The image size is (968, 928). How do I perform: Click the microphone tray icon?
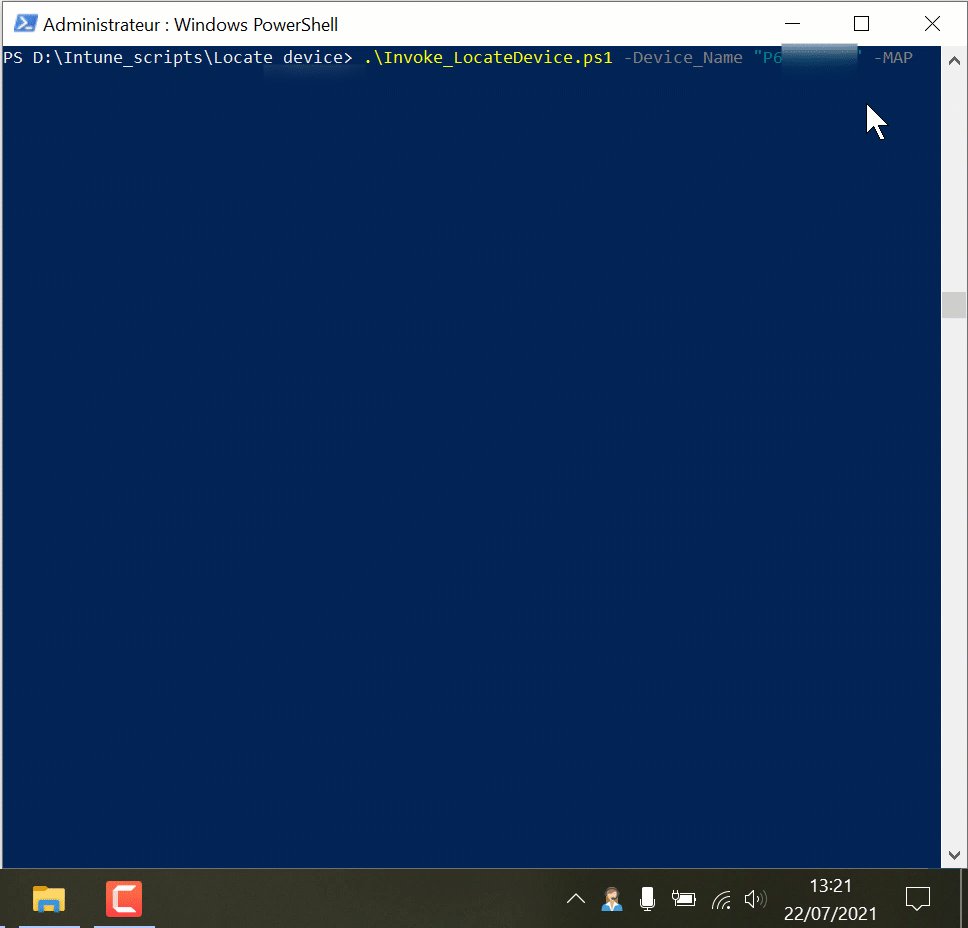pos(647,899)
